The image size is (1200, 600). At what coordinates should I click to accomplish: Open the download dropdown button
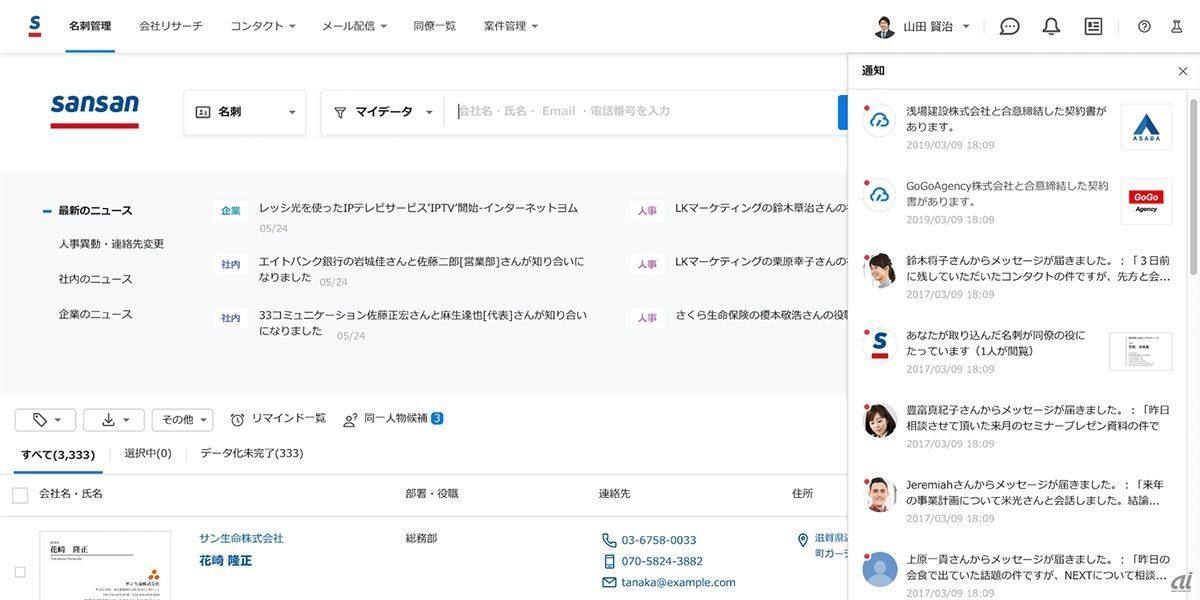[114, 420]
